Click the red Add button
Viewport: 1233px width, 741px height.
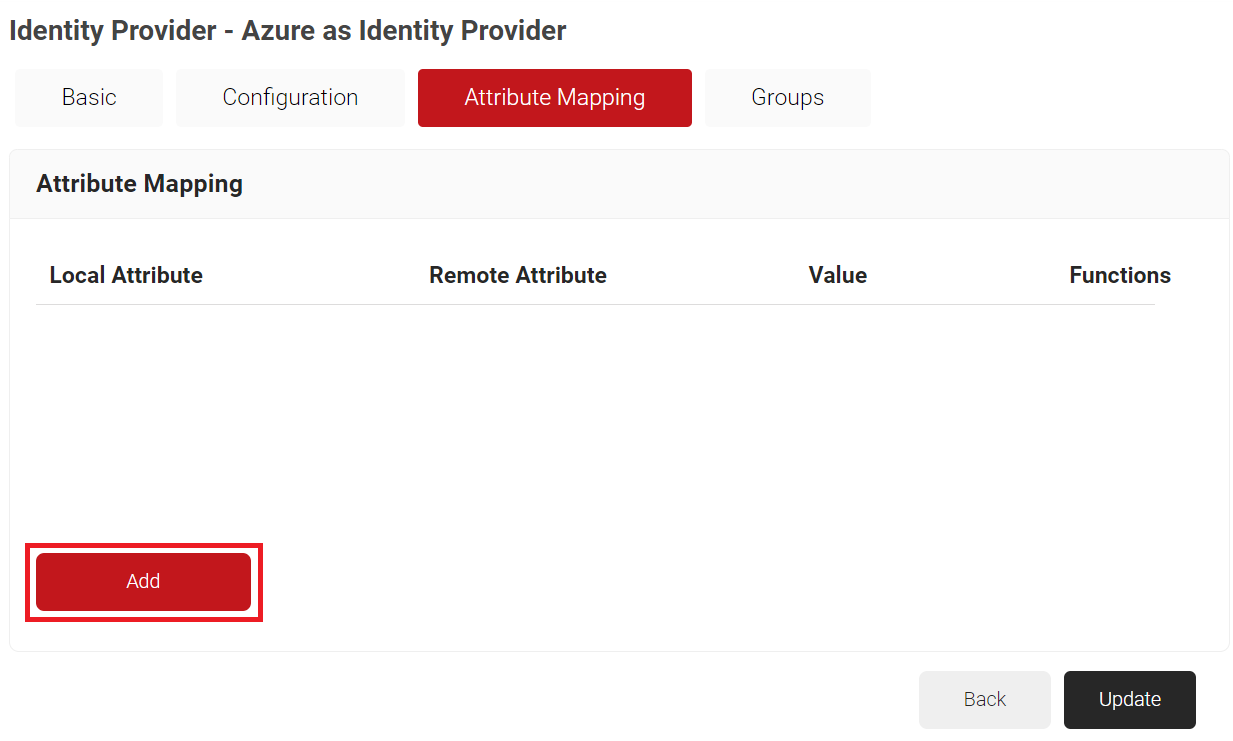click(143, 581)
